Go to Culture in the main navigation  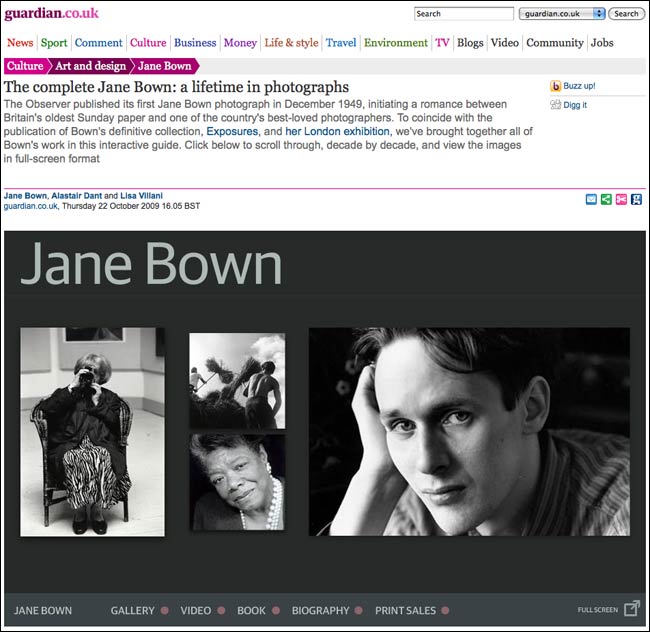(148, 43)
